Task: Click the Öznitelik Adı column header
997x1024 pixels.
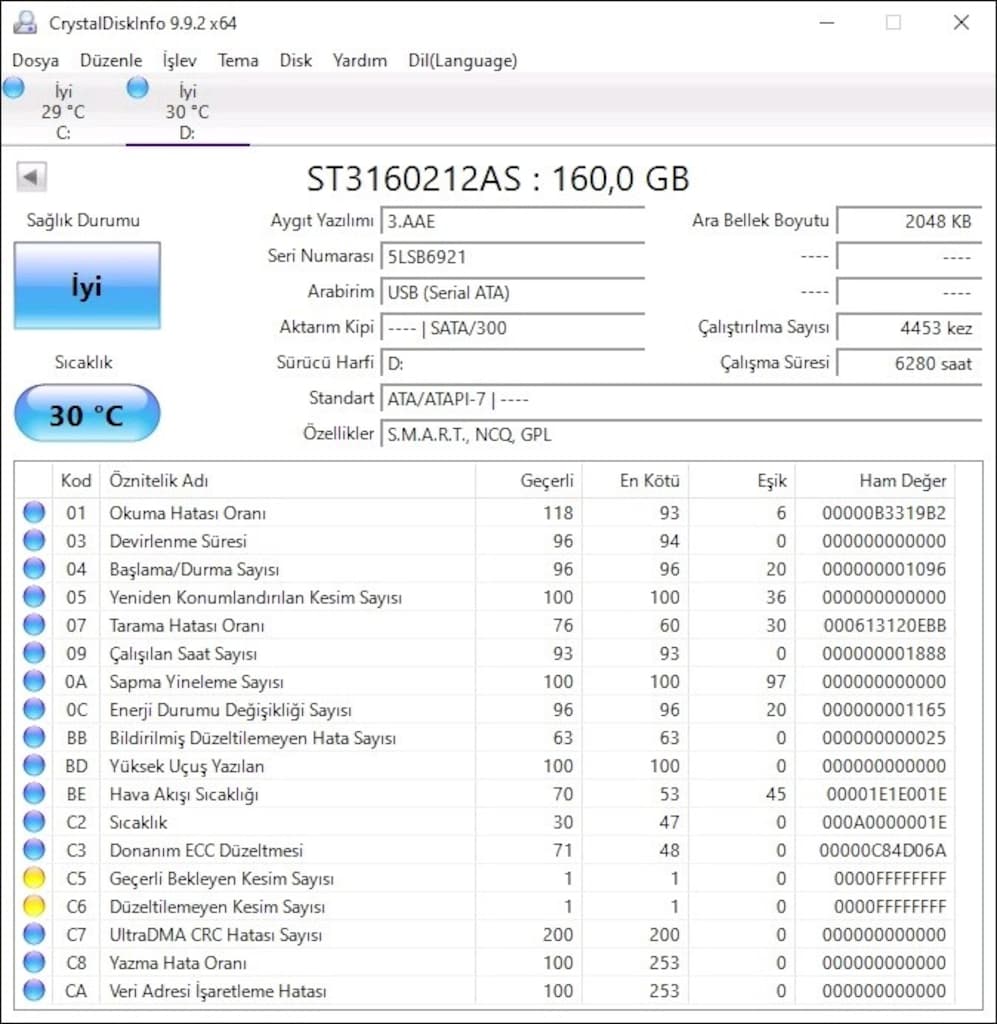Action: coord(287,481)
